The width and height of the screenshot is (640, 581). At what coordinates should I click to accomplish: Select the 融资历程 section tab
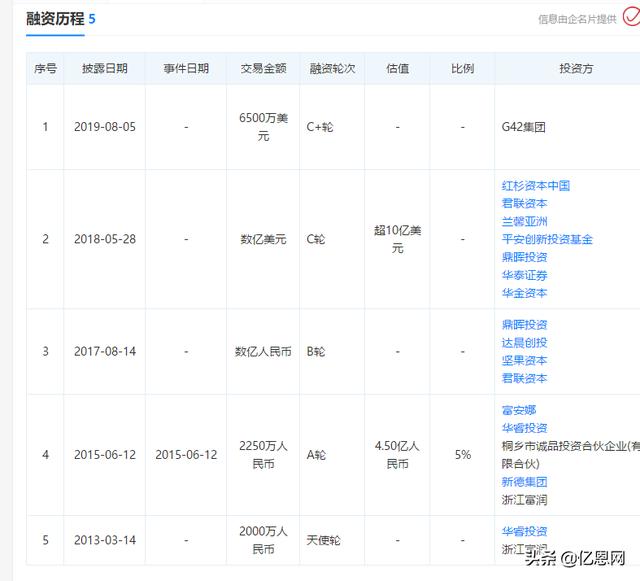pyautogui.click(x=55, y=19)
